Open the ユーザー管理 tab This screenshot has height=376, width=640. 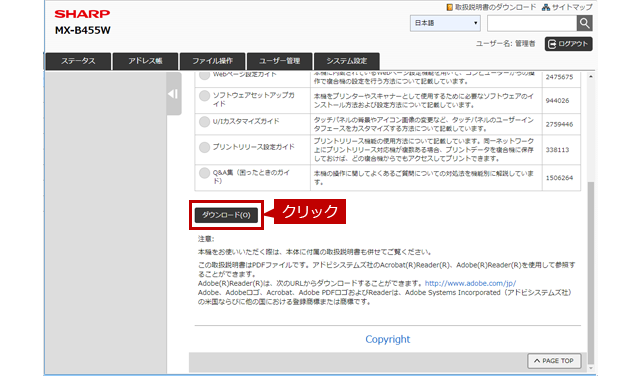(280, 61)
